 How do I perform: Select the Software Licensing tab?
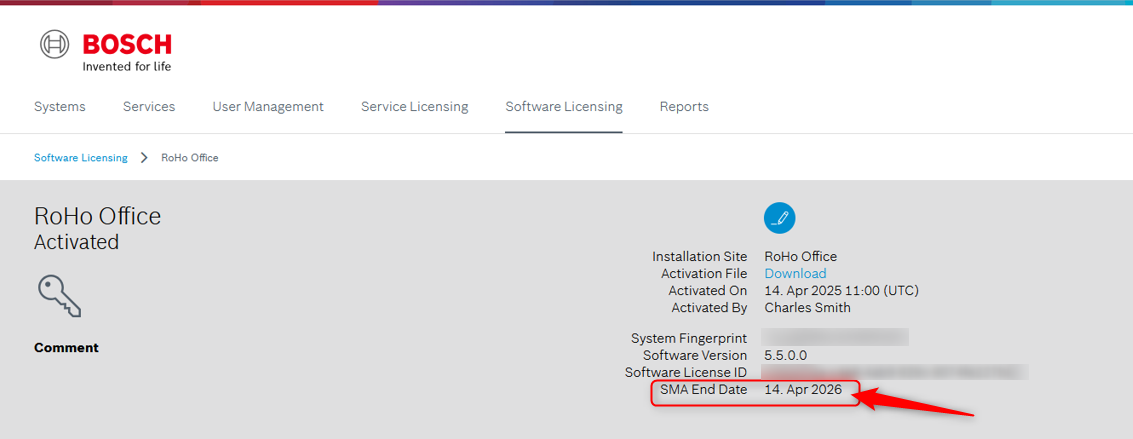click(x=564, y=107)
